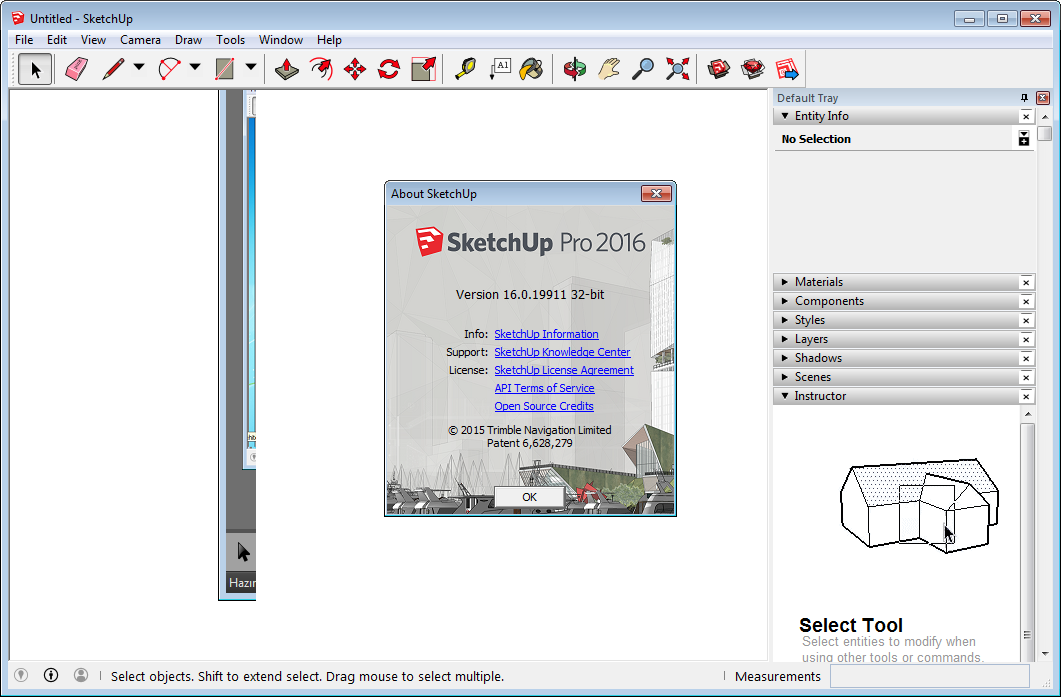Click the Select Tool house illustration
Image resolution: width=1061 pixels, height=697 pixels.
(919, 505)
